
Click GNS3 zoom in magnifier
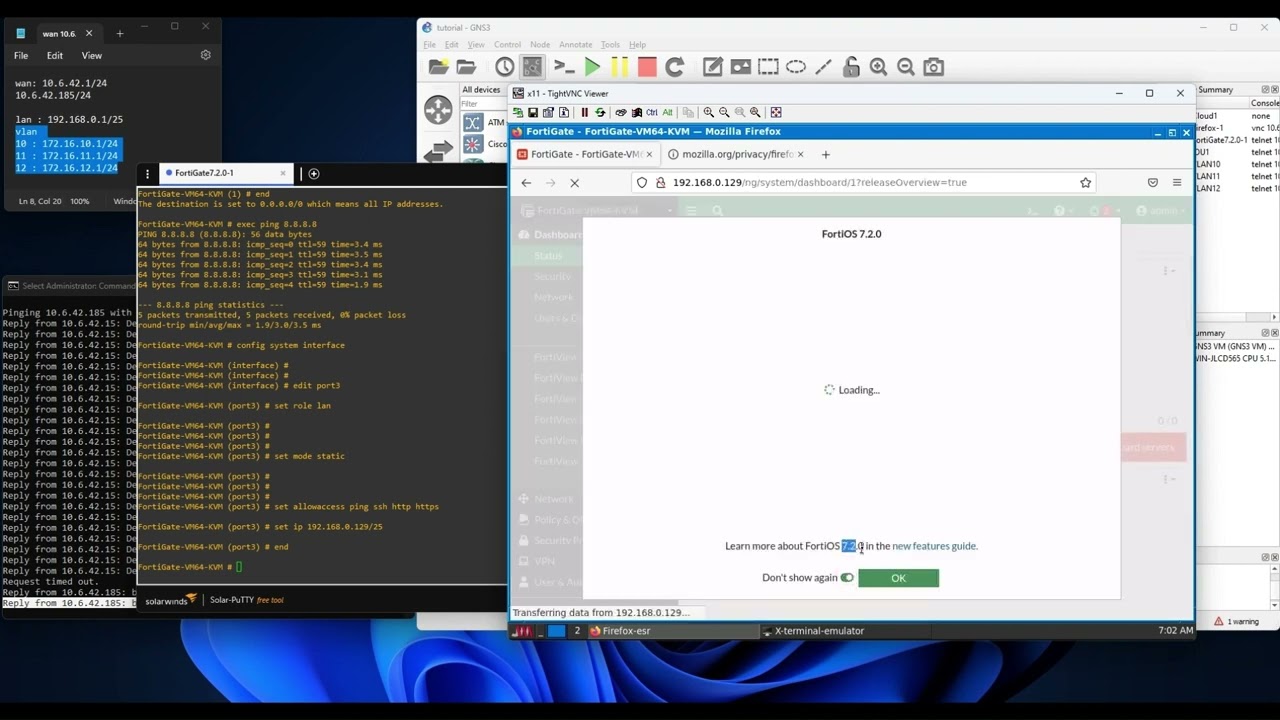878,67
